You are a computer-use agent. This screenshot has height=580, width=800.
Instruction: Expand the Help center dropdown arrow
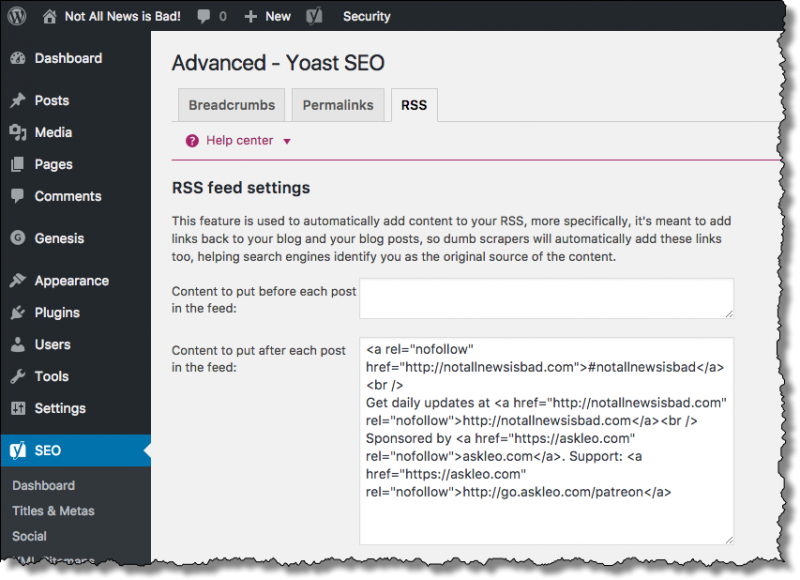coord(287,141)
